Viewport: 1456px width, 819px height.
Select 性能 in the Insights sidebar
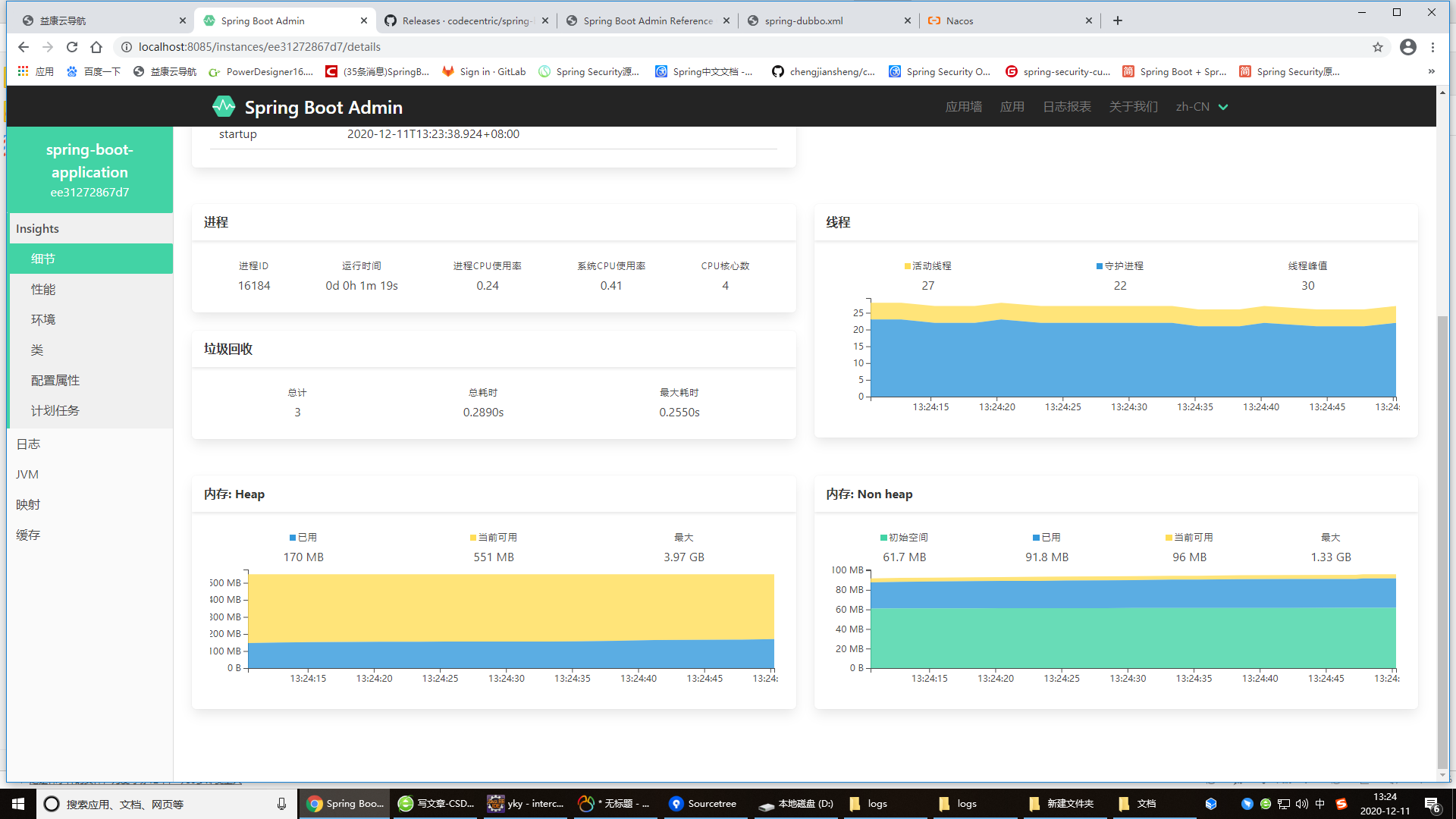pyautogui.click(x=43, y=290)
